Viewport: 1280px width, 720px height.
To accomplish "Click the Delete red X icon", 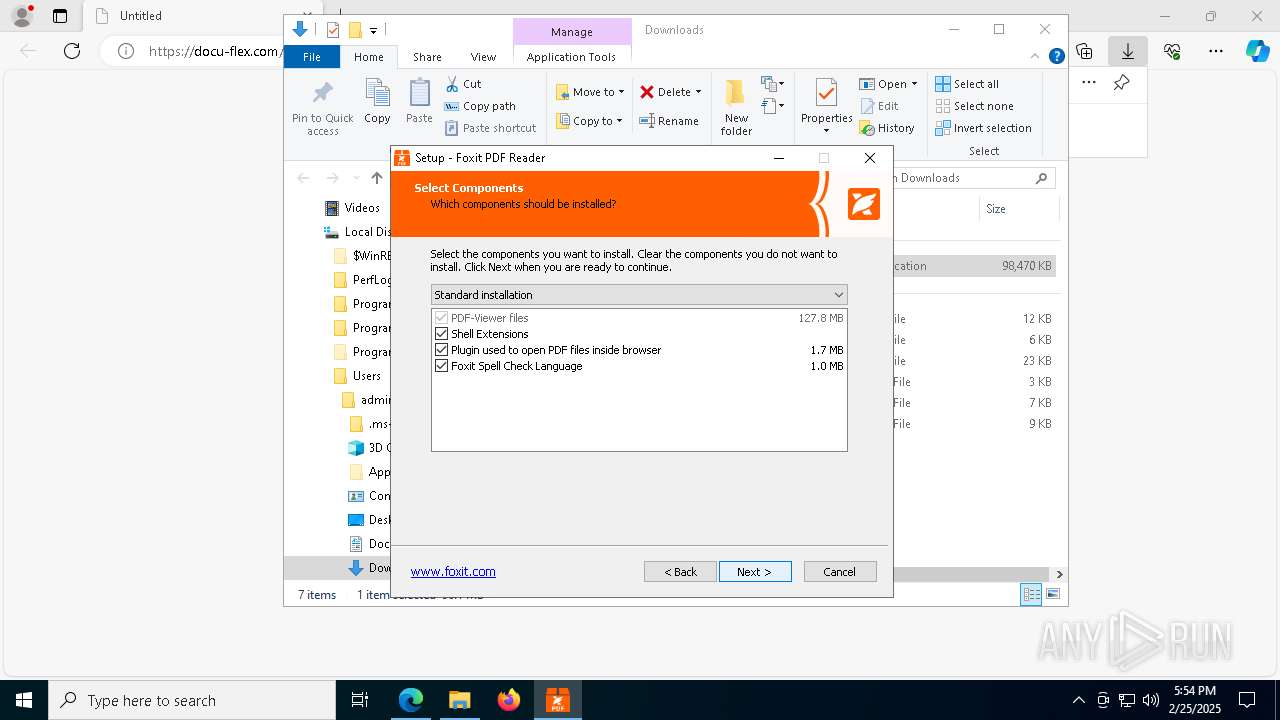I will pyautogui.click(x=647, y=92).
